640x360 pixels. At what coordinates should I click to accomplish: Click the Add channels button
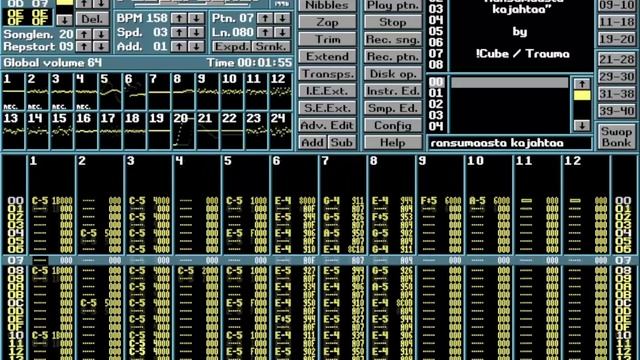[312, 142]
